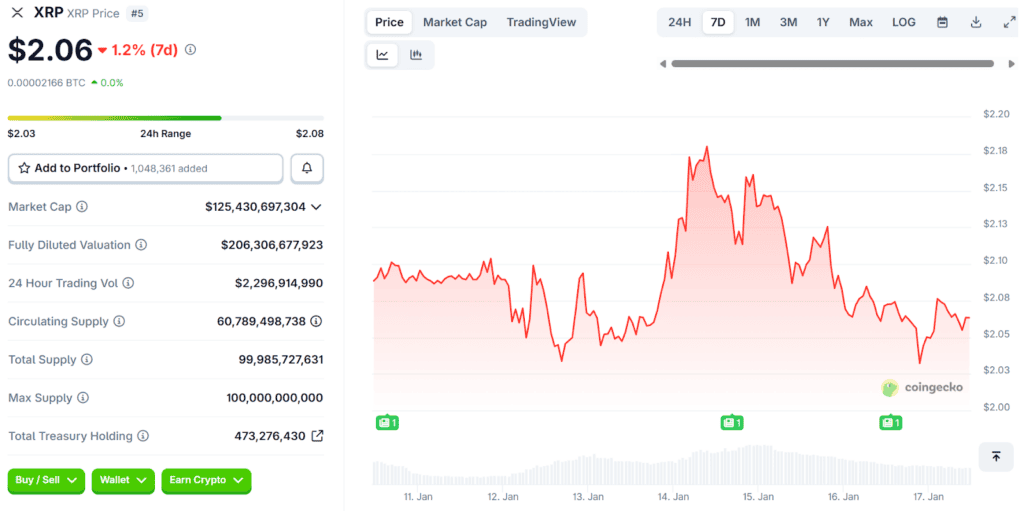Click the scroll-to-top arrow button
Viewport: 1024px width, 511px height.
[x=996, y=456]
